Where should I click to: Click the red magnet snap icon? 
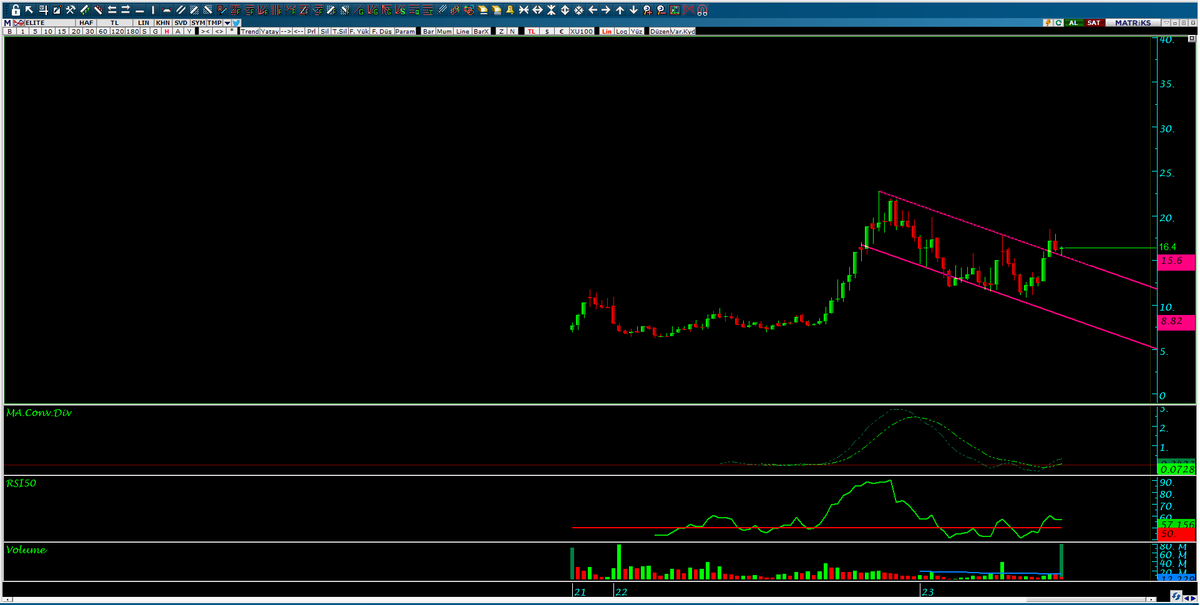(702, 10)
